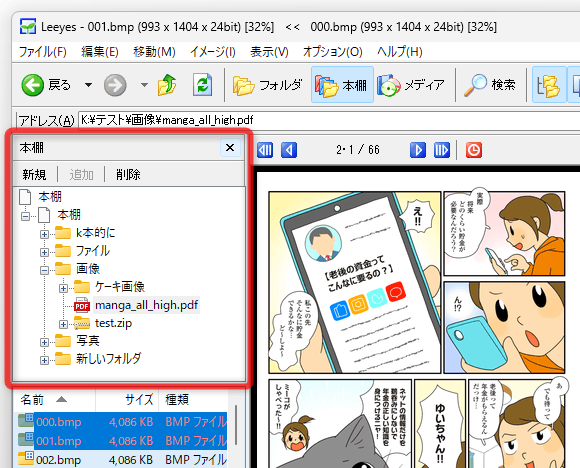Click the 新規 button in bookshelf panel
The image size is (580, 468).
click(34, 174)
